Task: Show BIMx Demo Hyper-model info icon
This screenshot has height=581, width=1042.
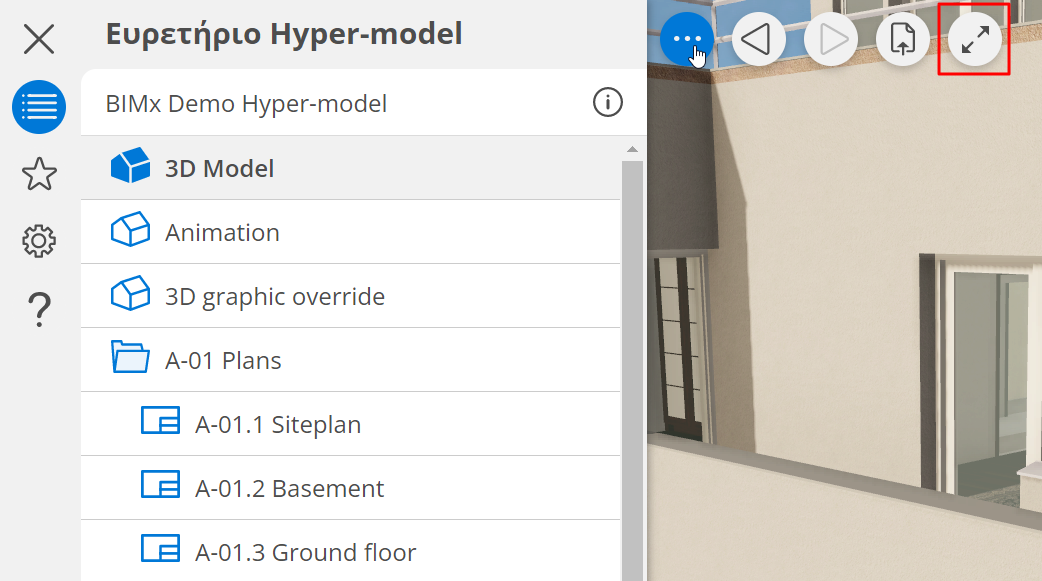Action: point(608,102)
